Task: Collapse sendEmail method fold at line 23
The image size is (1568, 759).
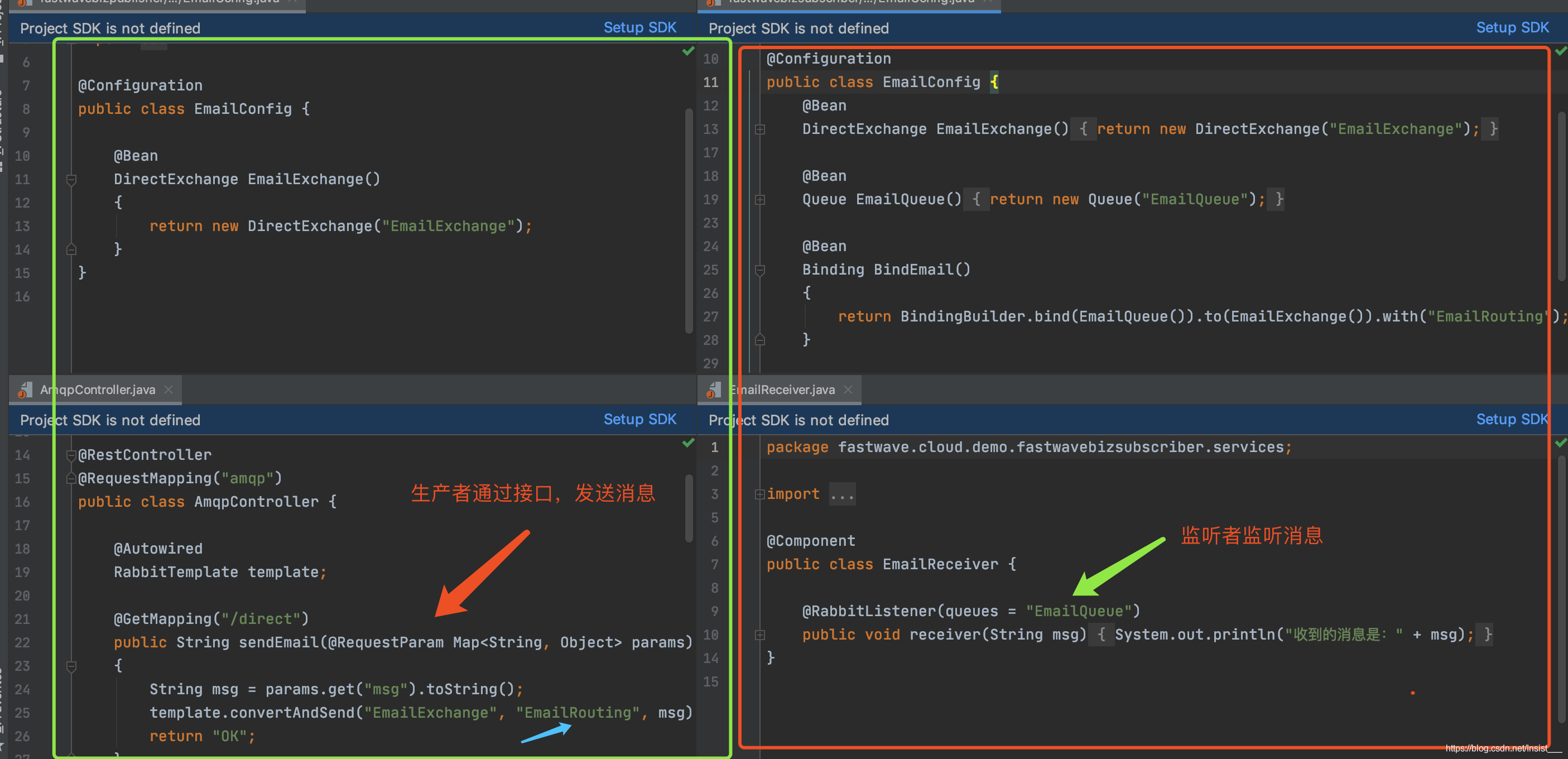Action: (71, 666)
